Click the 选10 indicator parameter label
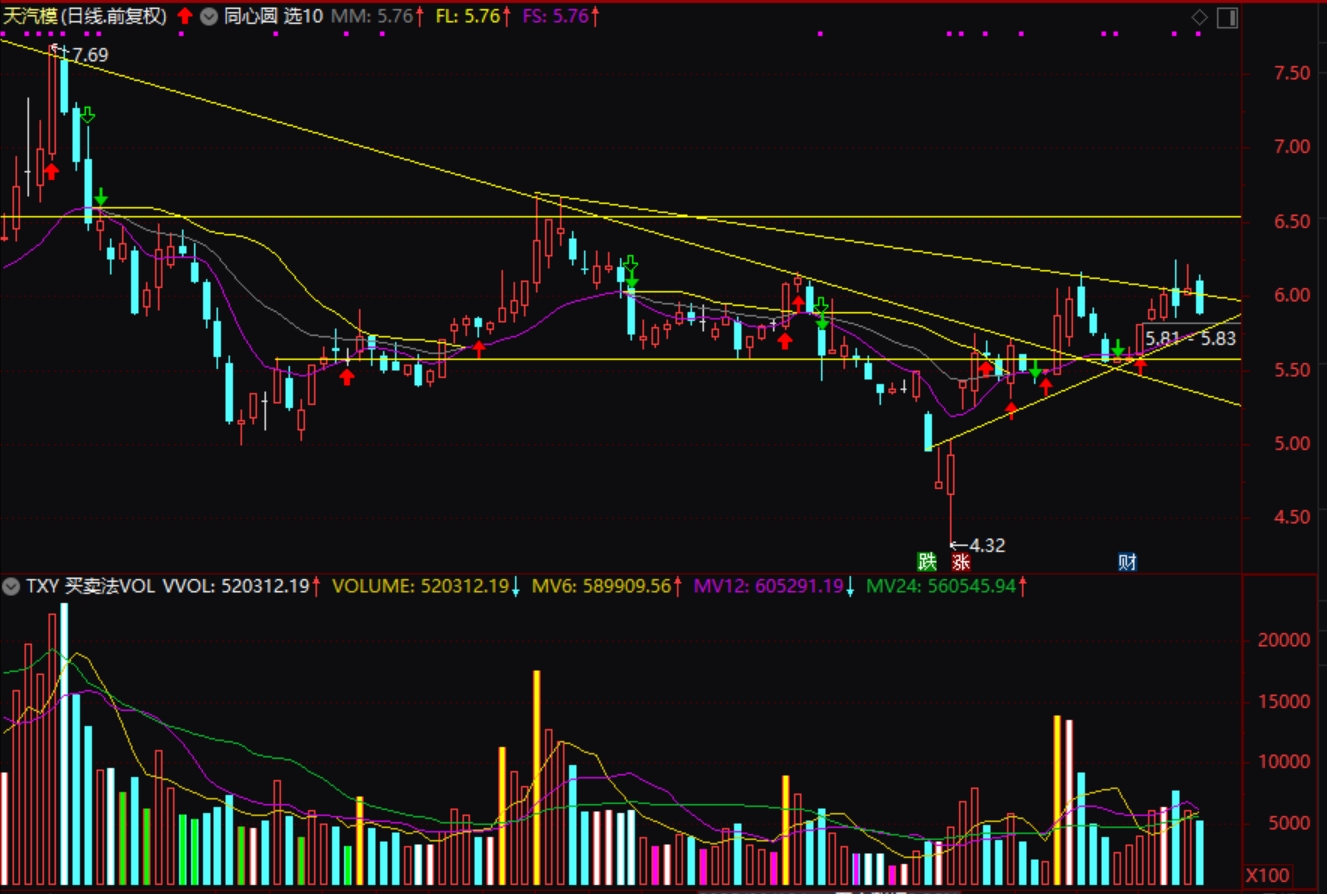Image resolution: width=1327 pixels, height=894 pixels. [304, 16]
